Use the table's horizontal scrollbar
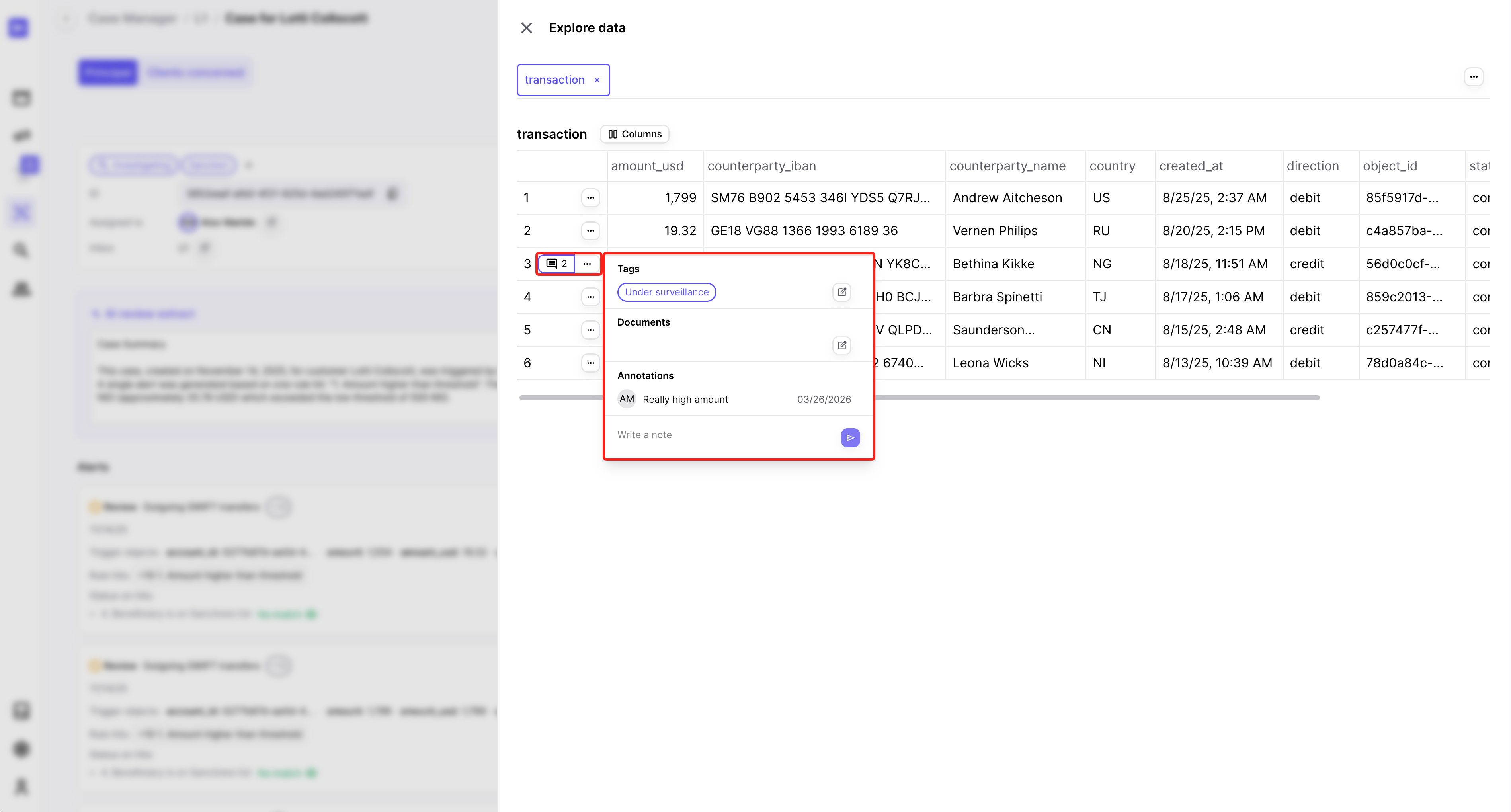1511x812 pixels. (x=919, y=398)
